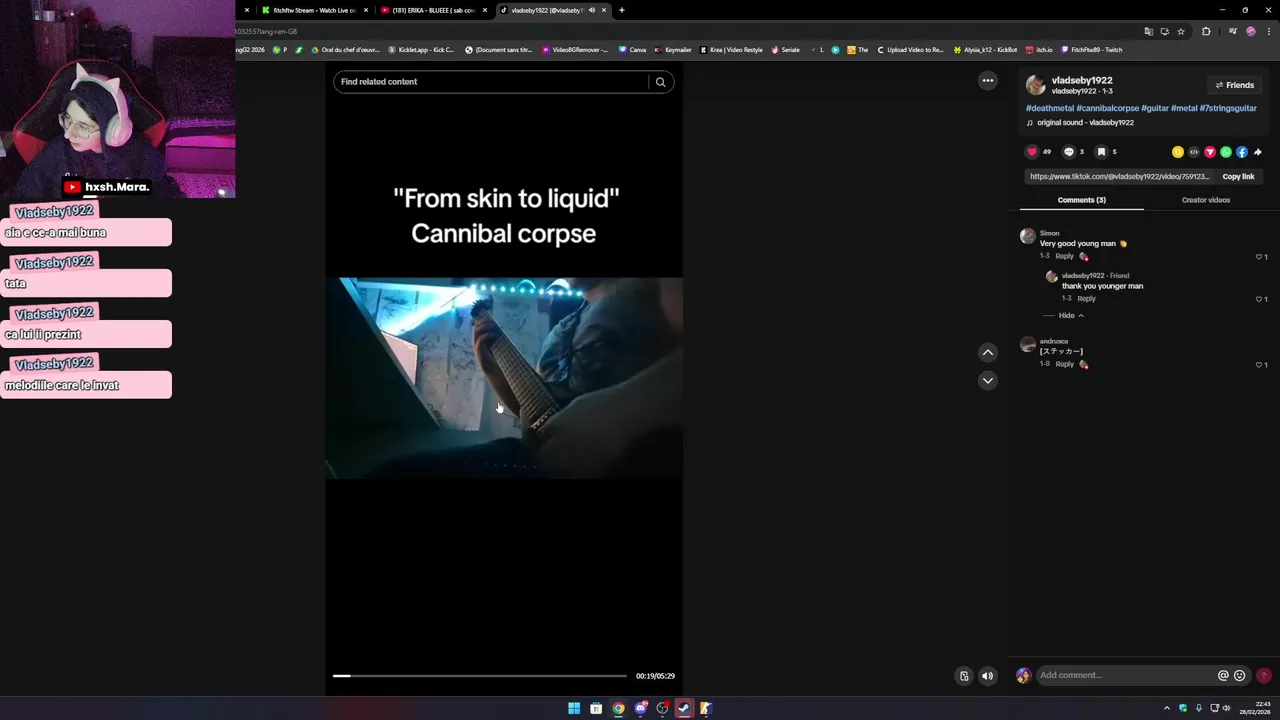The width and height of the screenshot is (1280, 720).
Task: Open the three-dots more options menu
Action: (x=987, y=81)
